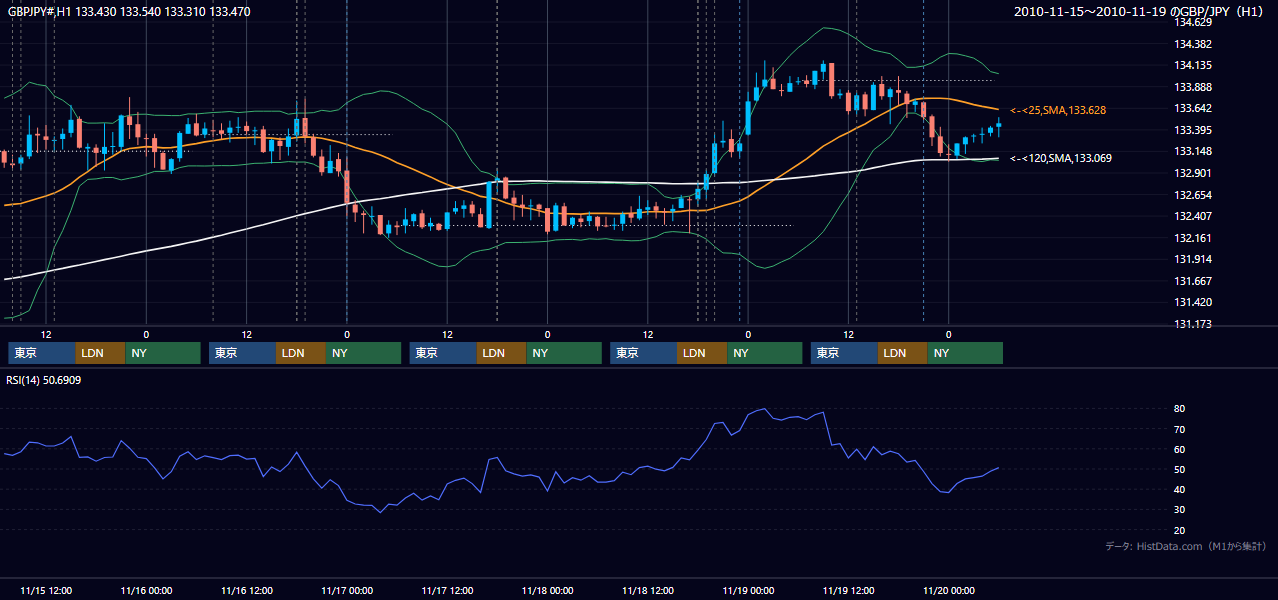Click the RSI scale value 20
The image size is (1278, 600).
pyautogui.click(x=1180, y=530)
